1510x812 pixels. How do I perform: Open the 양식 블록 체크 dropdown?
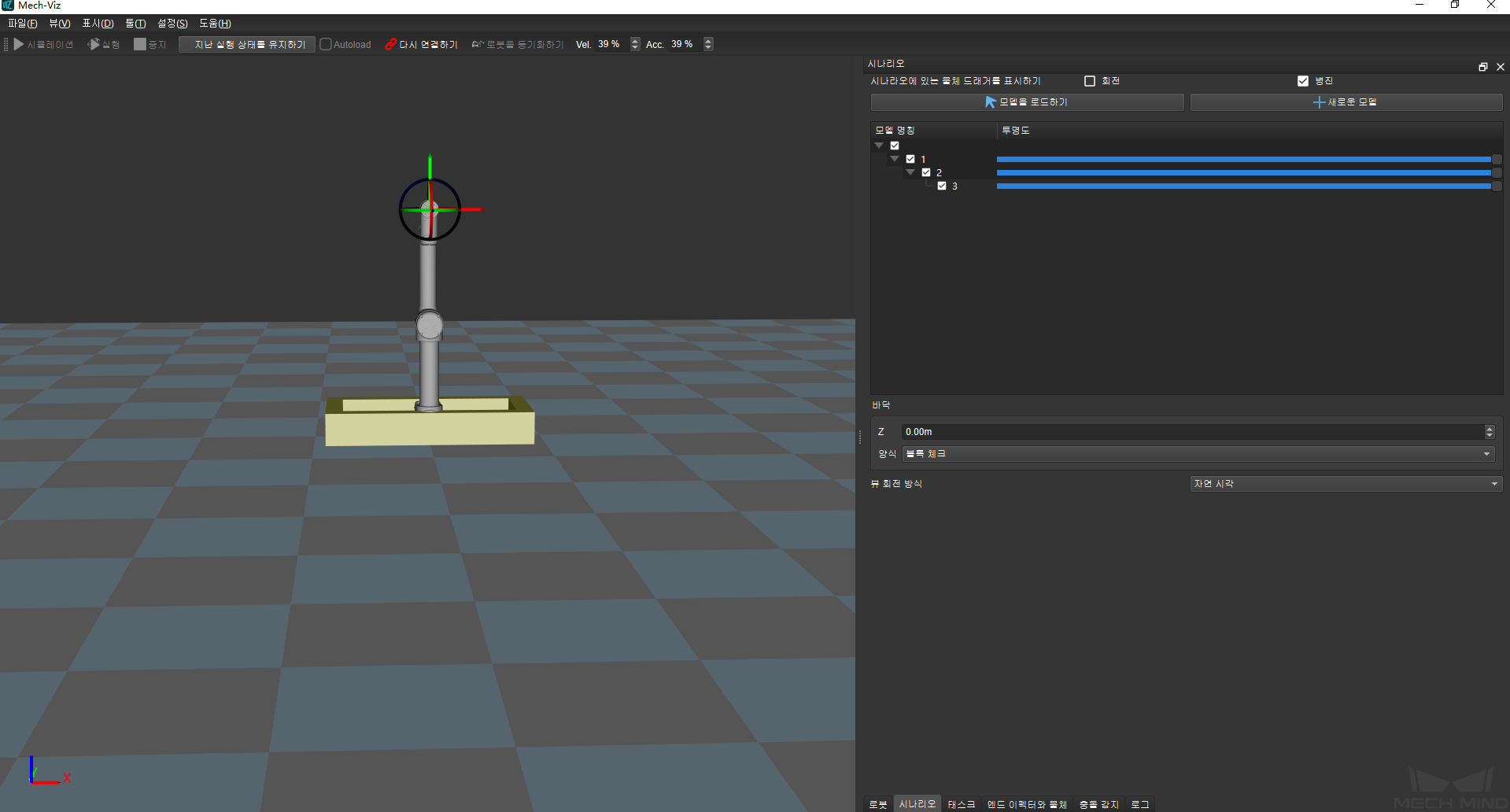pos(1198,454)
